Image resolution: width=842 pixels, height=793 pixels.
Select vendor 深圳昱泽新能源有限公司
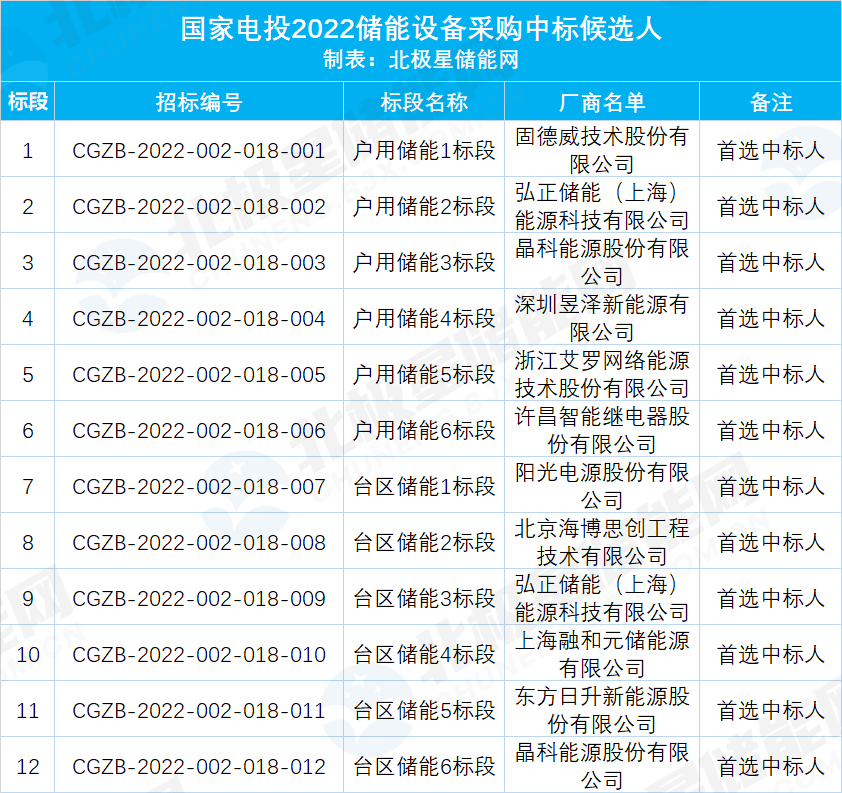(x=602, y=318)
